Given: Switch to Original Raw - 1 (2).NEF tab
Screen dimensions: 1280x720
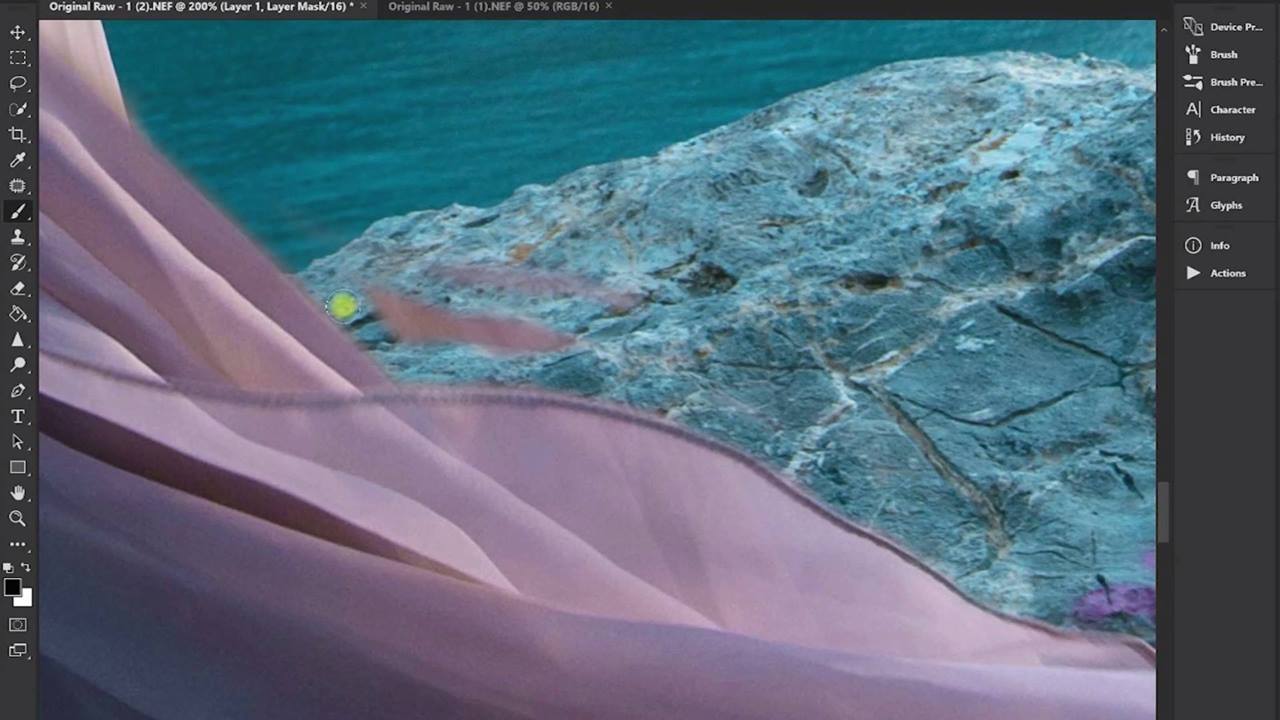Looking at the screenshot, I should [x=201, y=6].
